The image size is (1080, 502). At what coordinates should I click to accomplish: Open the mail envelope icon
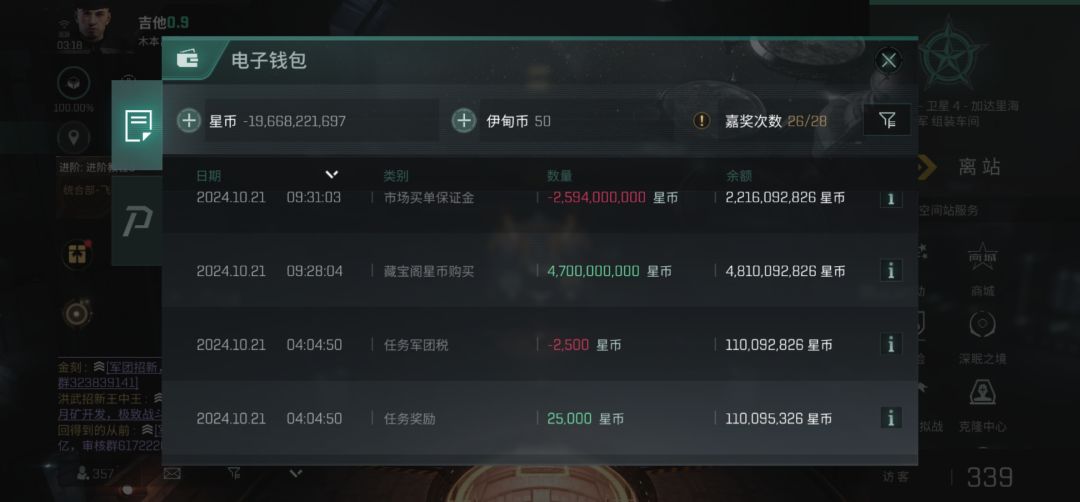coord(172,473)
